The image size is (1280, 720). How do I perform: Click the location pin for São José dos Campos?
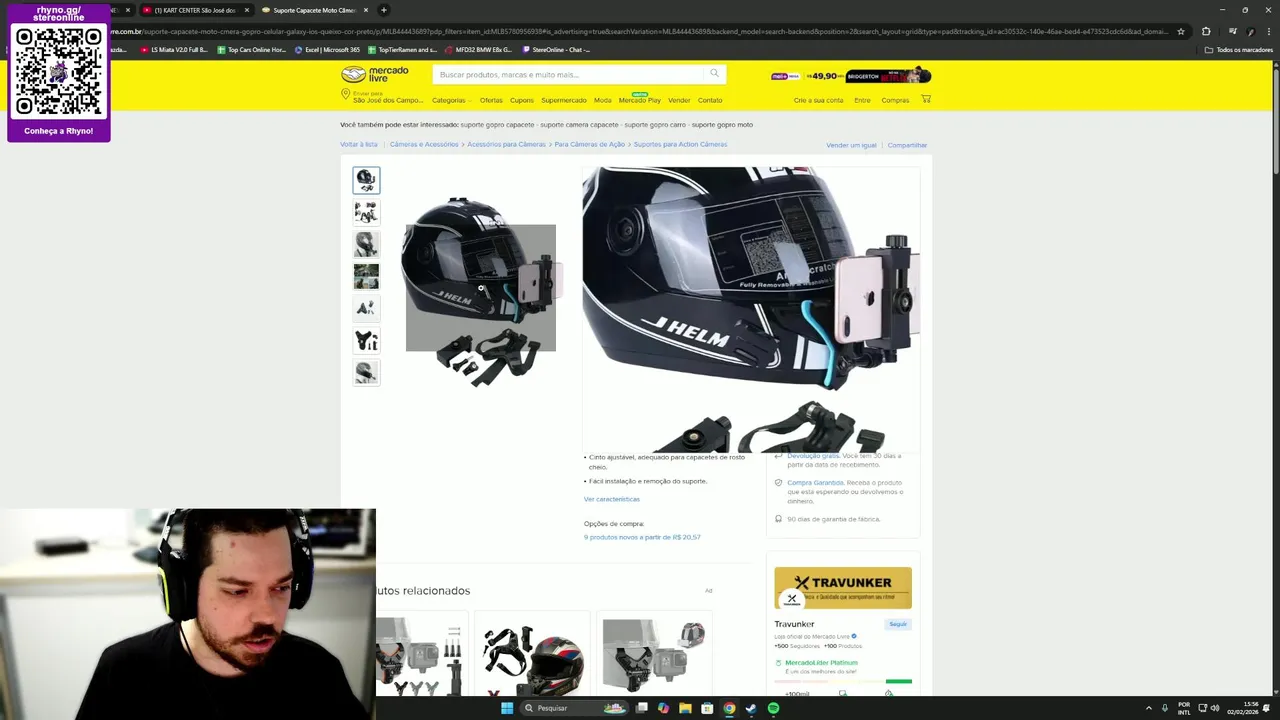tap(345, 96)
